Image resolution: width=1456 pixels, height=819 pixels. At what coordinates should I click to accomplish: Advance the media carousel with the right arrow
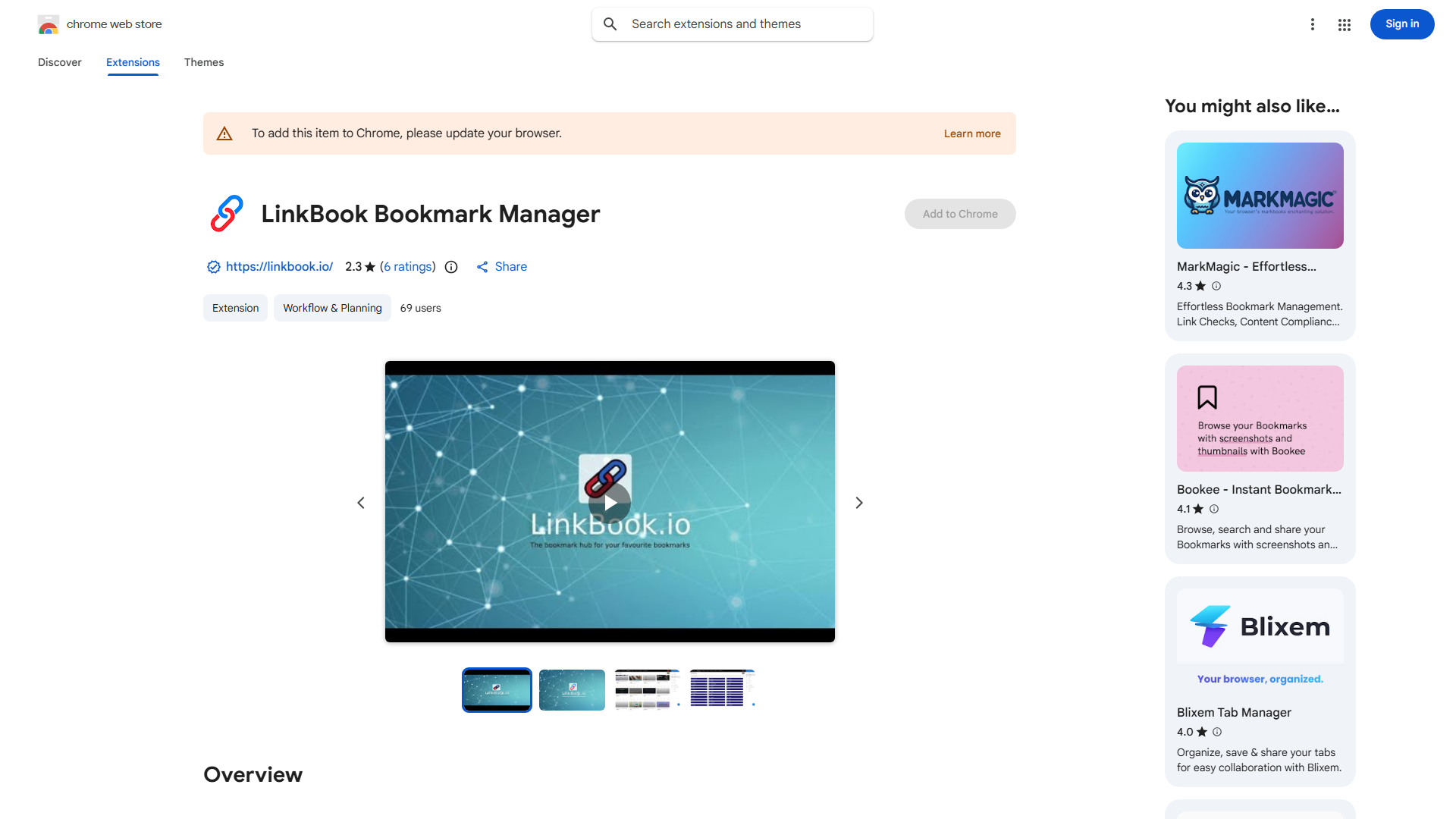858,502
